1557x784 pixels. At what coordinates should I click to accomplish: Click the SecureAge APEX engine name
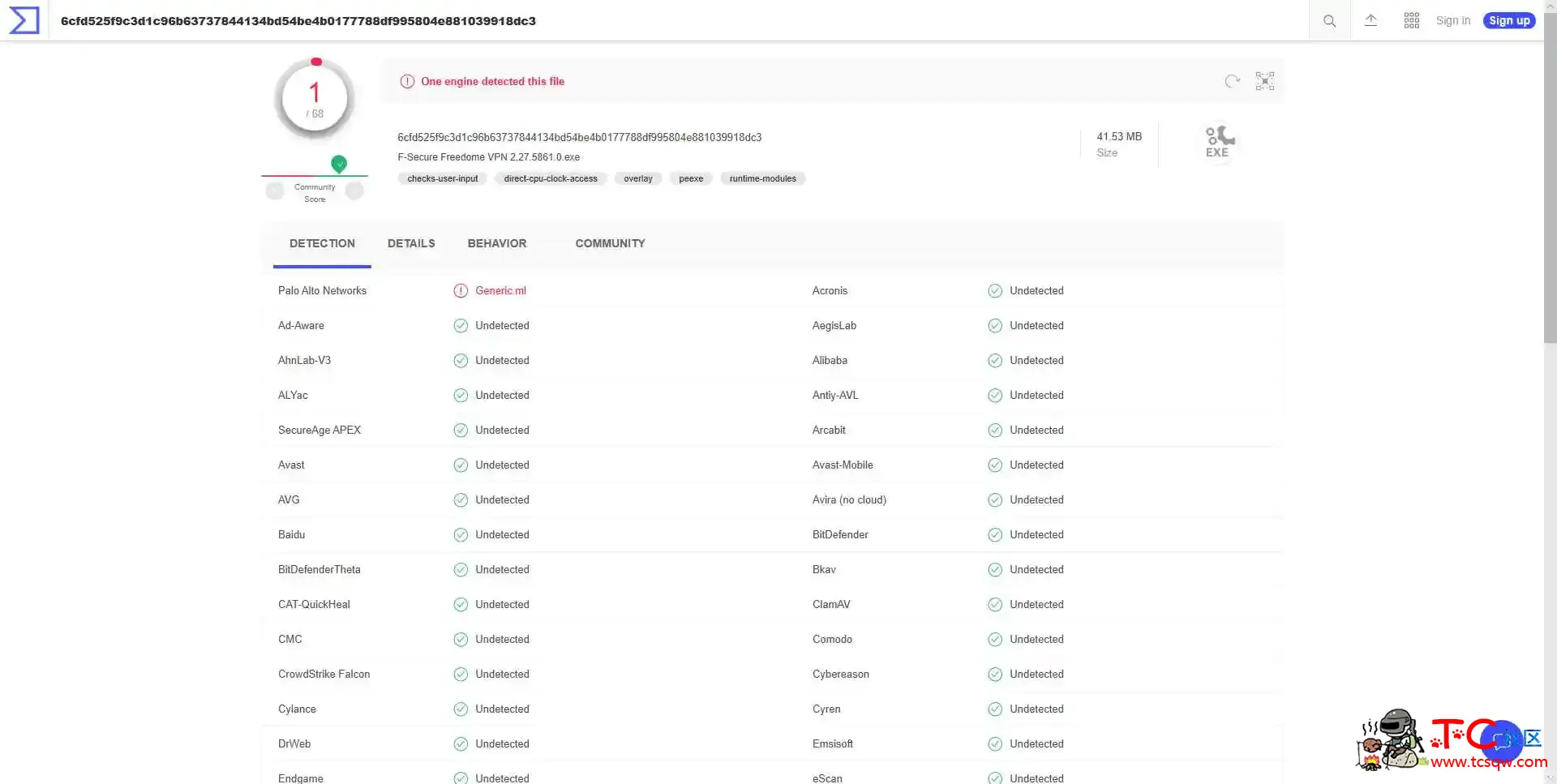(x=320, y=431)
